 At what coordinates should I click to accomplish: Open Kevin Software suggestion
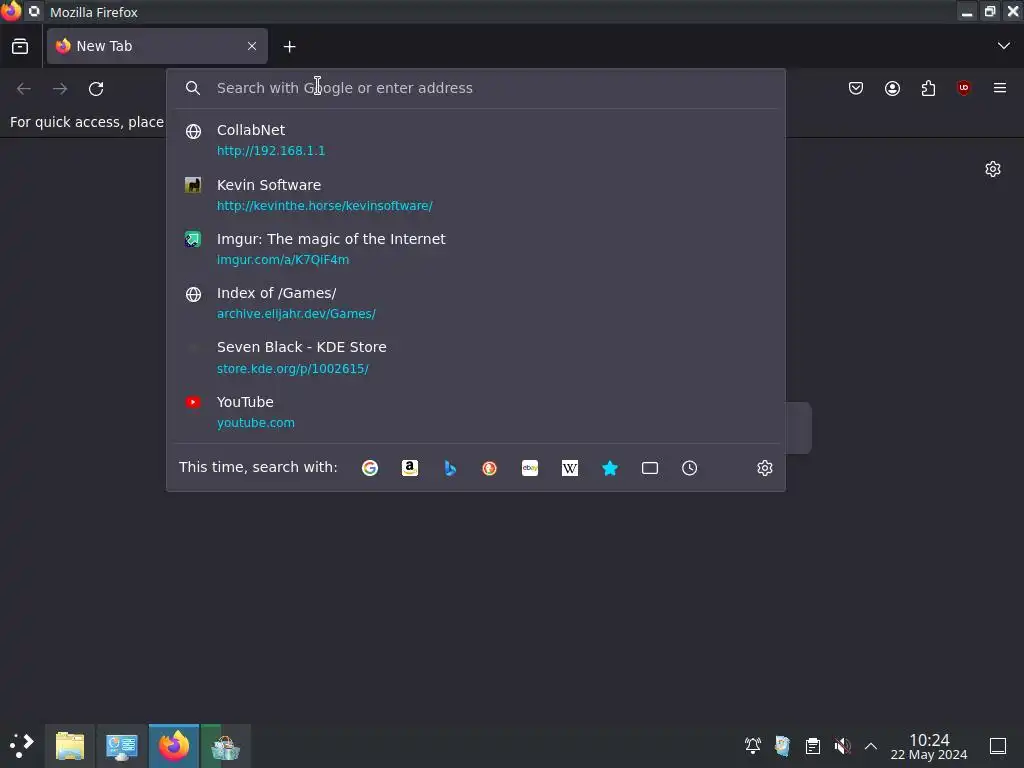pos(475,195)
